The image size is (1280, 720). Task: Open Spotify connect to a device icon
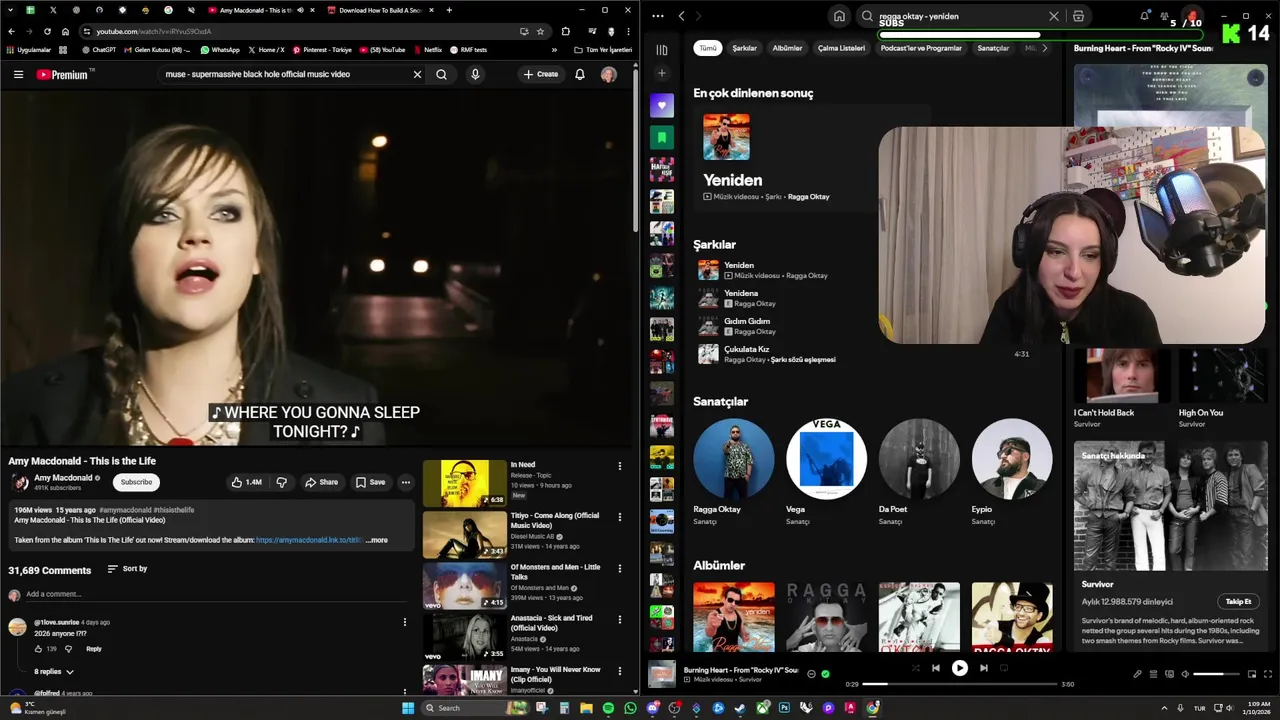pyautogui.click(x=1169, y=674)
